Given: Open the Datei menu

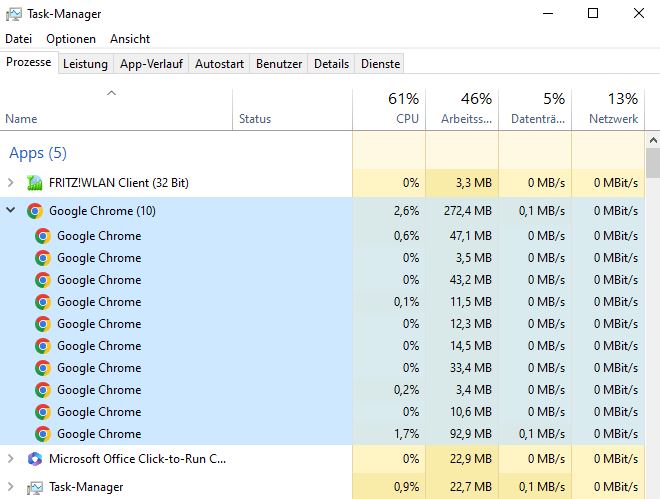Looking at the screenshot, I should click(19, 39).
